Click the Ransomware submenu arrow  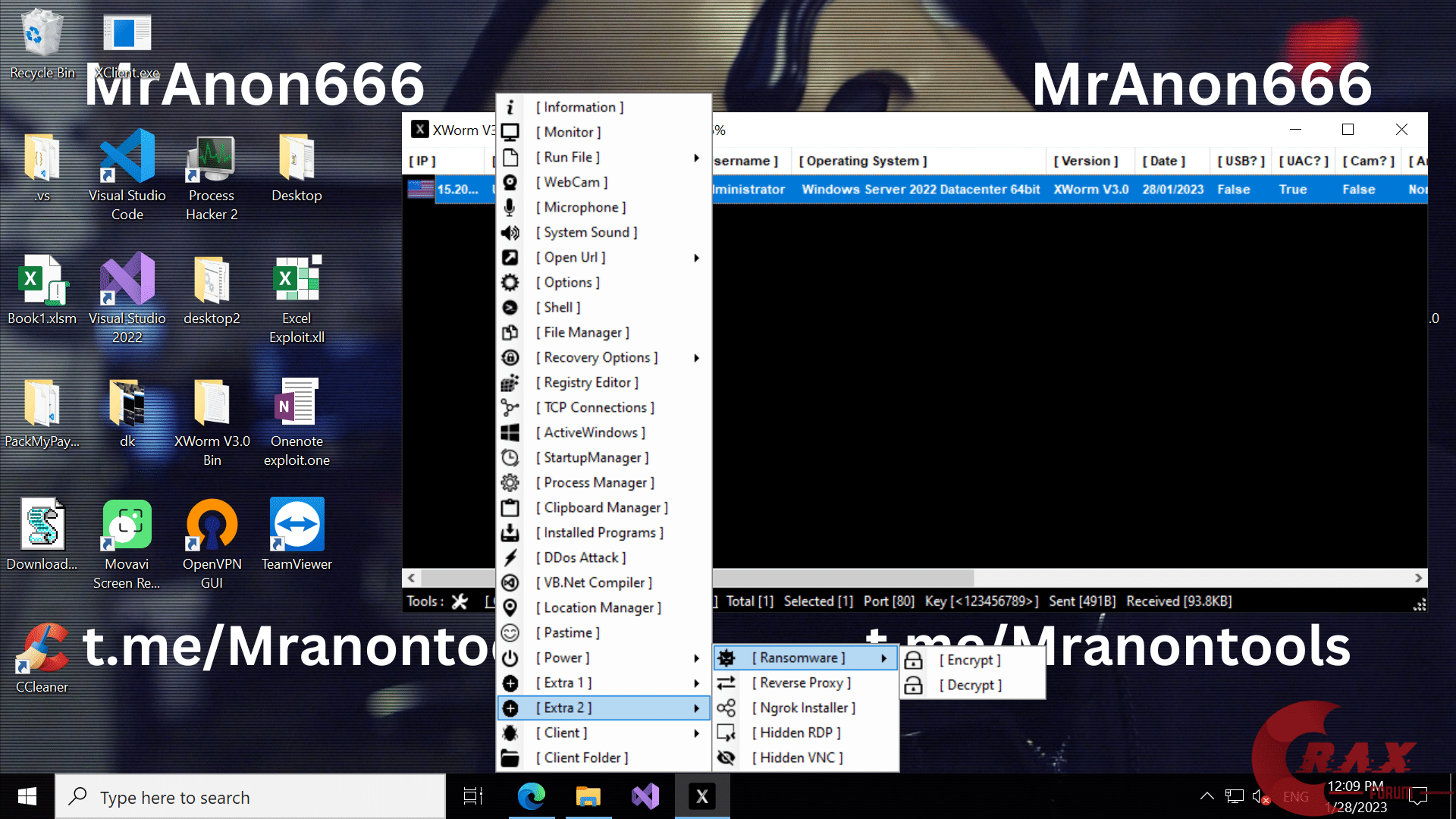click(883, 658)
